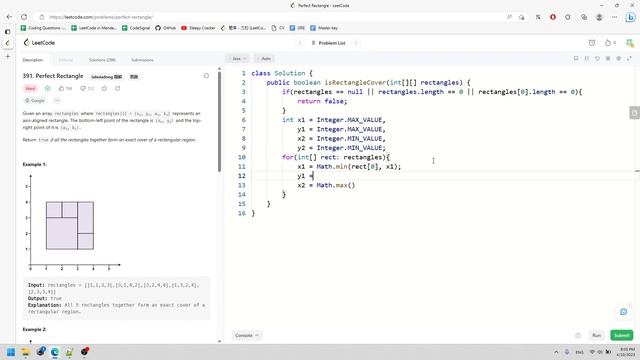Enter fullscreen editor mode
This screenshot has width=640, height=360.
tap(629, 58)
